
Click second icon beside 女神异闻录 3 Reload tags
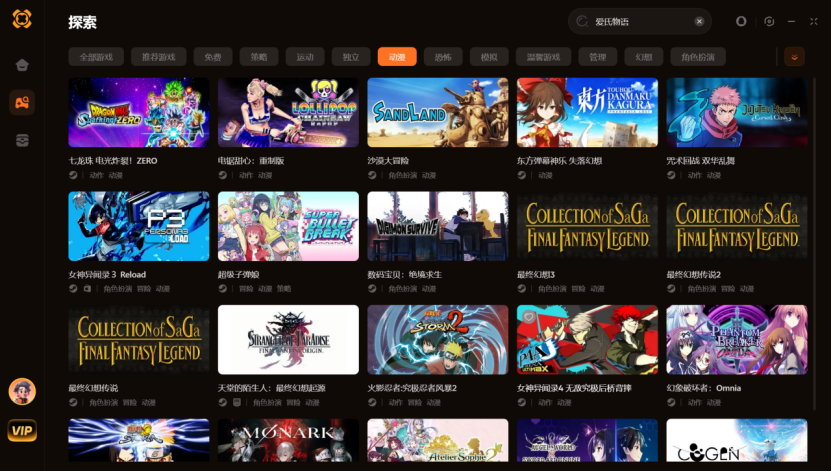(87, 289)
